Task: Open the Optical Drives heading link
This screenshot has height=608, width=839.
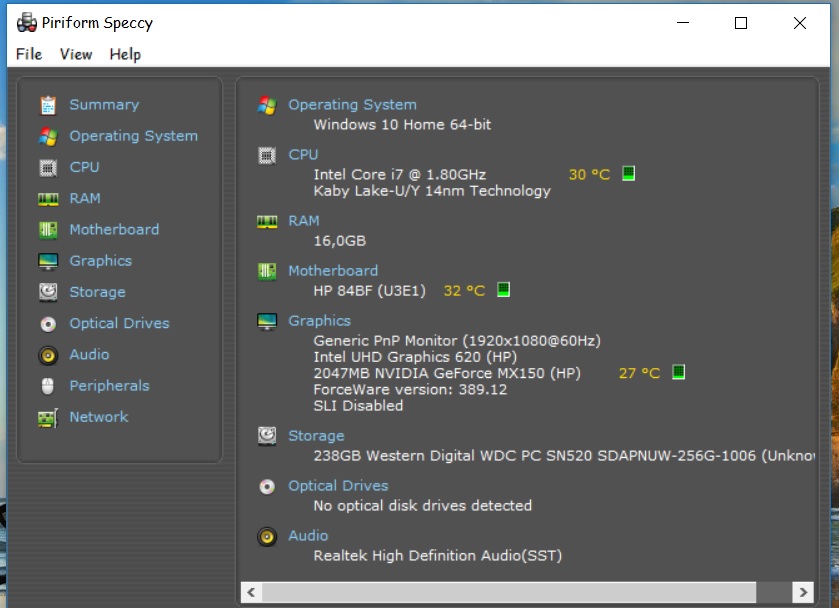Action: point(338,485)
